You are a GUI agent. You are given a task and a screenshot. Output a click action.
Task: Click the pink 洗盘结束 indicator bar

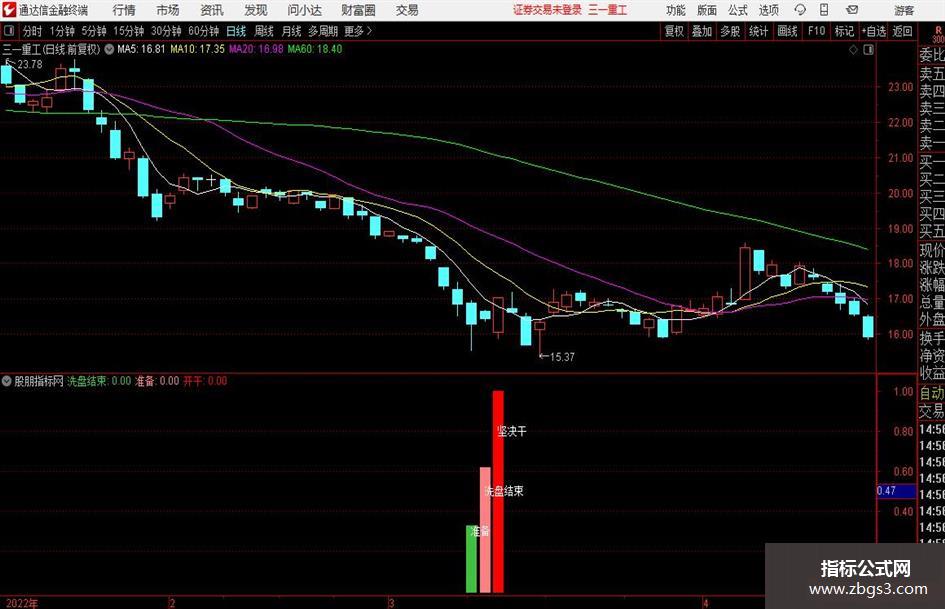(485, 530)
